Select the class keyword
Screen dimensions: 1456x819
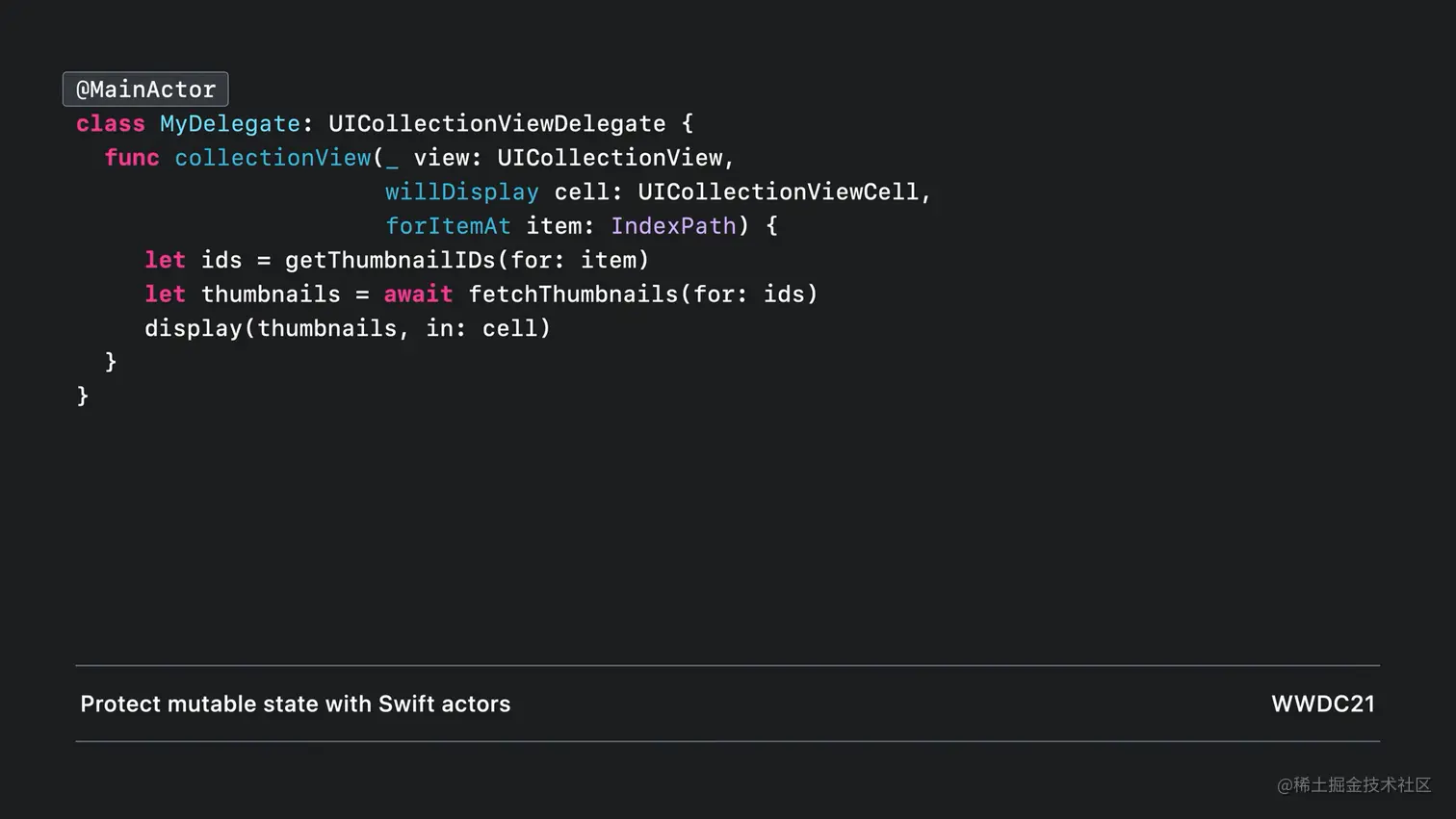[109, 123]
